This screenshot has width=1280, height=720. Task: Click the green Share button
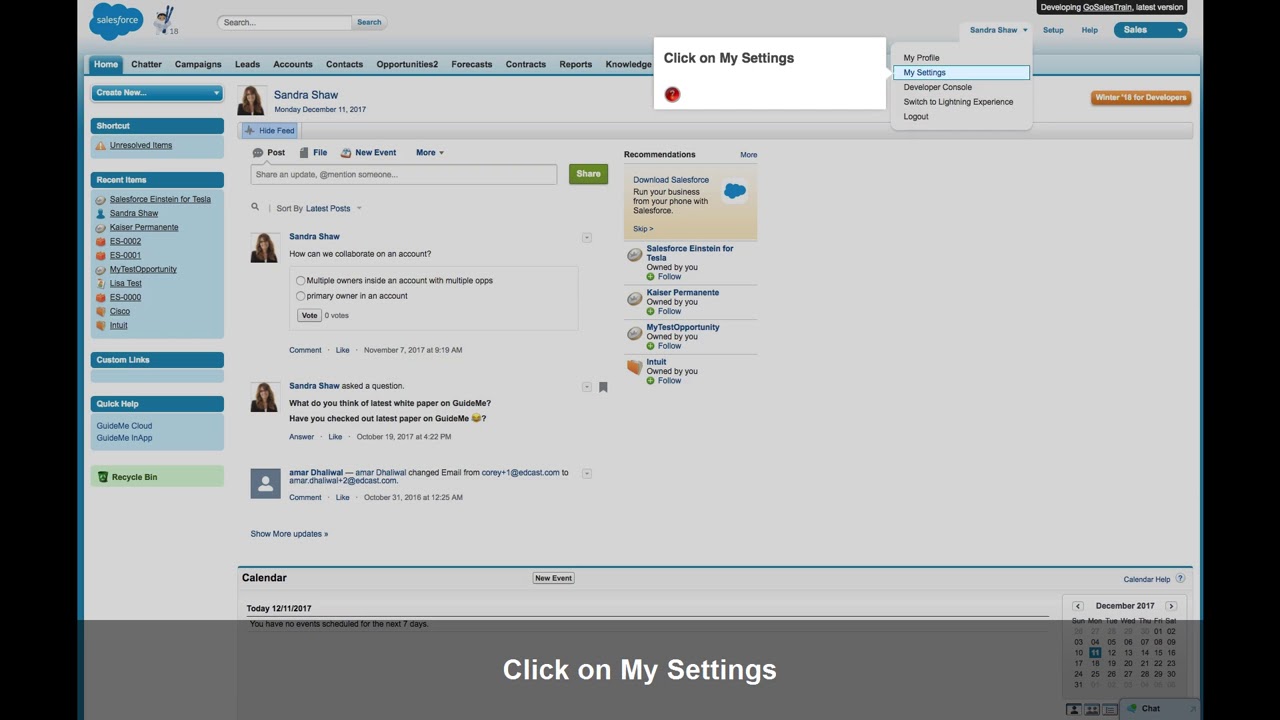coord(588,174)
